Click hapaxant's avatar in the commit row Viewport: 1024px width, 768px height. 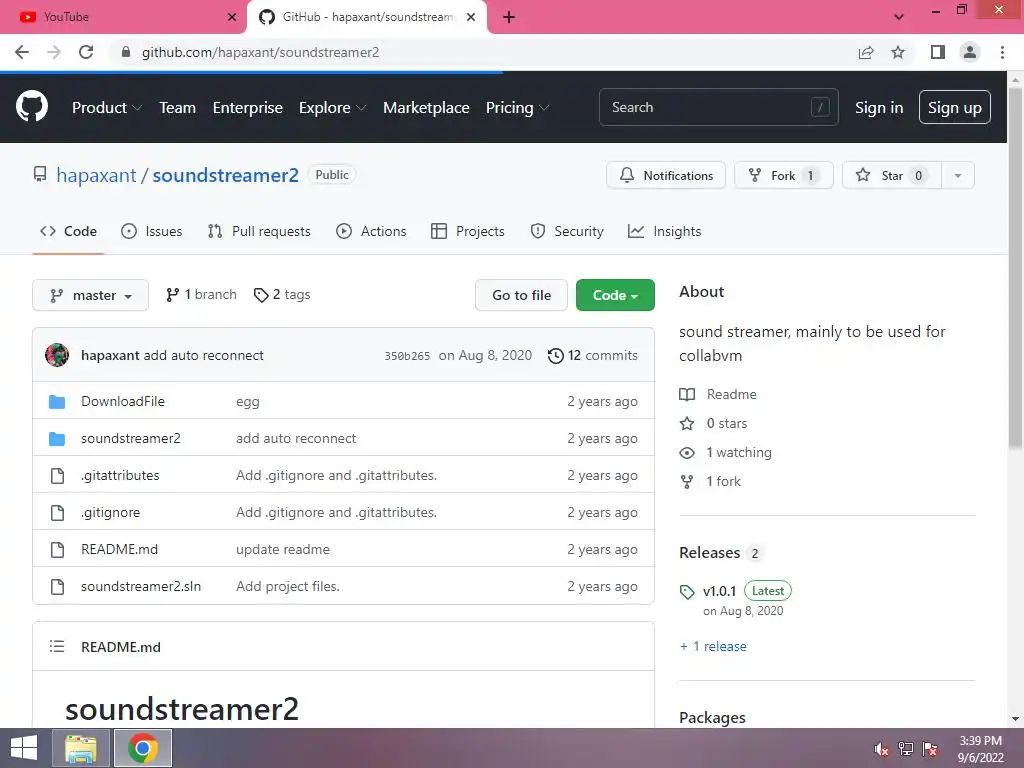pos(57,355)
